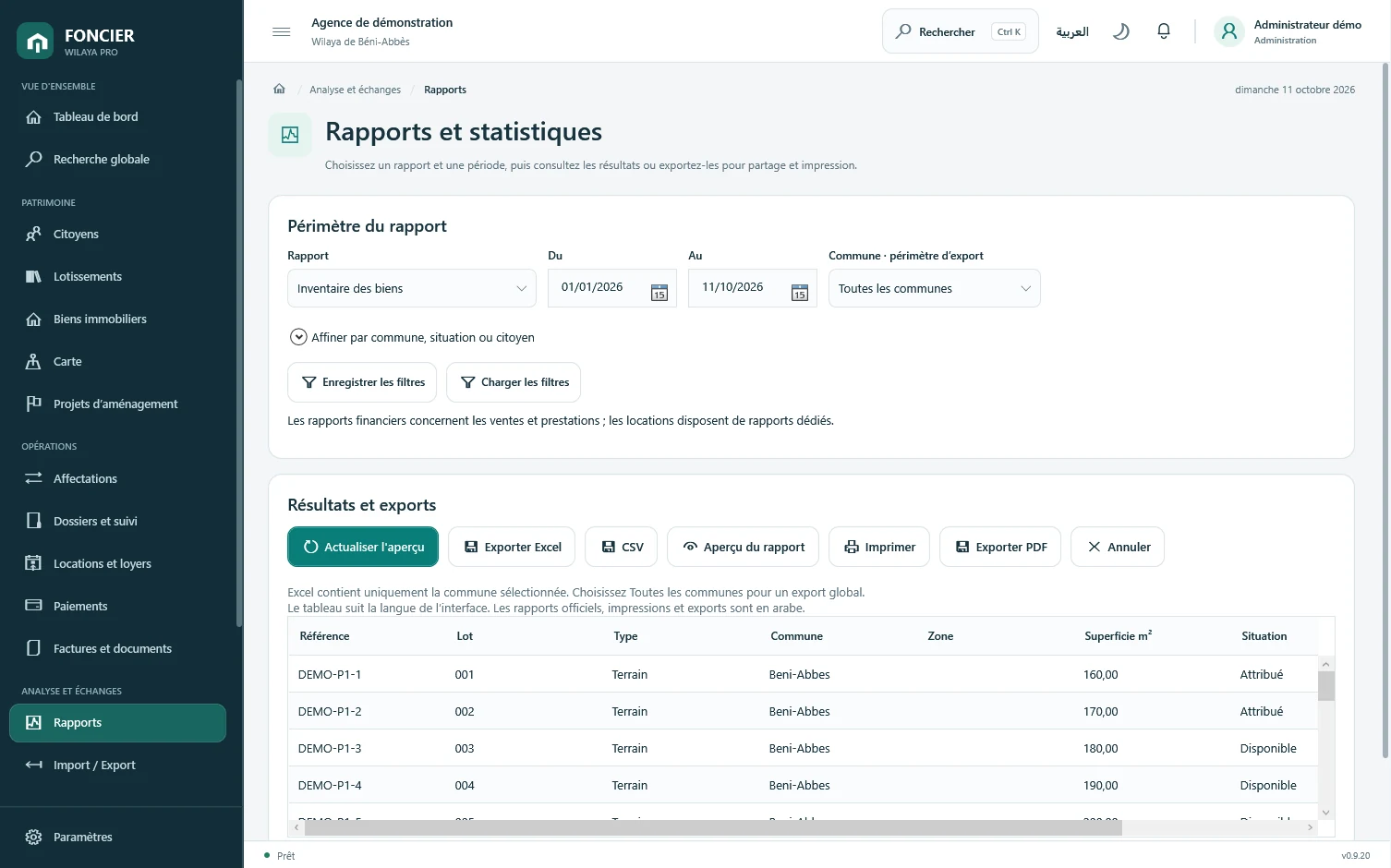The image size is (1391, 868).
Task: Click the table's horizontal scrollbar
Action: (713, 828)
